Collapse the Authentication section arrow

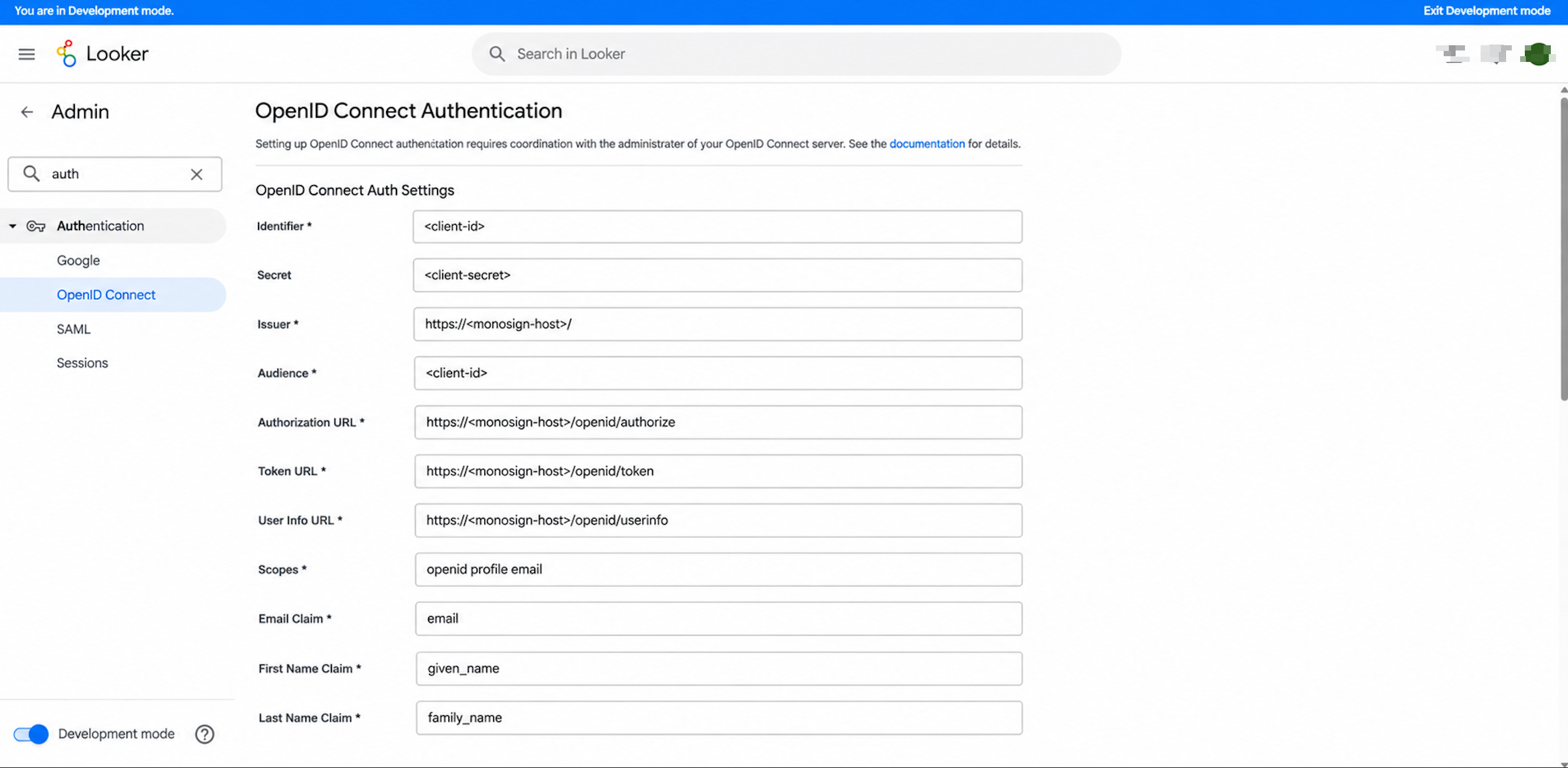12,226
